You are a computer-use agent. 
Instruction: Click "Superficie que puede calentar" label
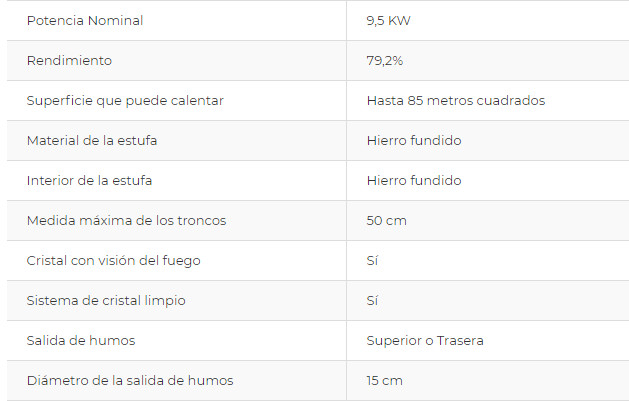point(125,100)
